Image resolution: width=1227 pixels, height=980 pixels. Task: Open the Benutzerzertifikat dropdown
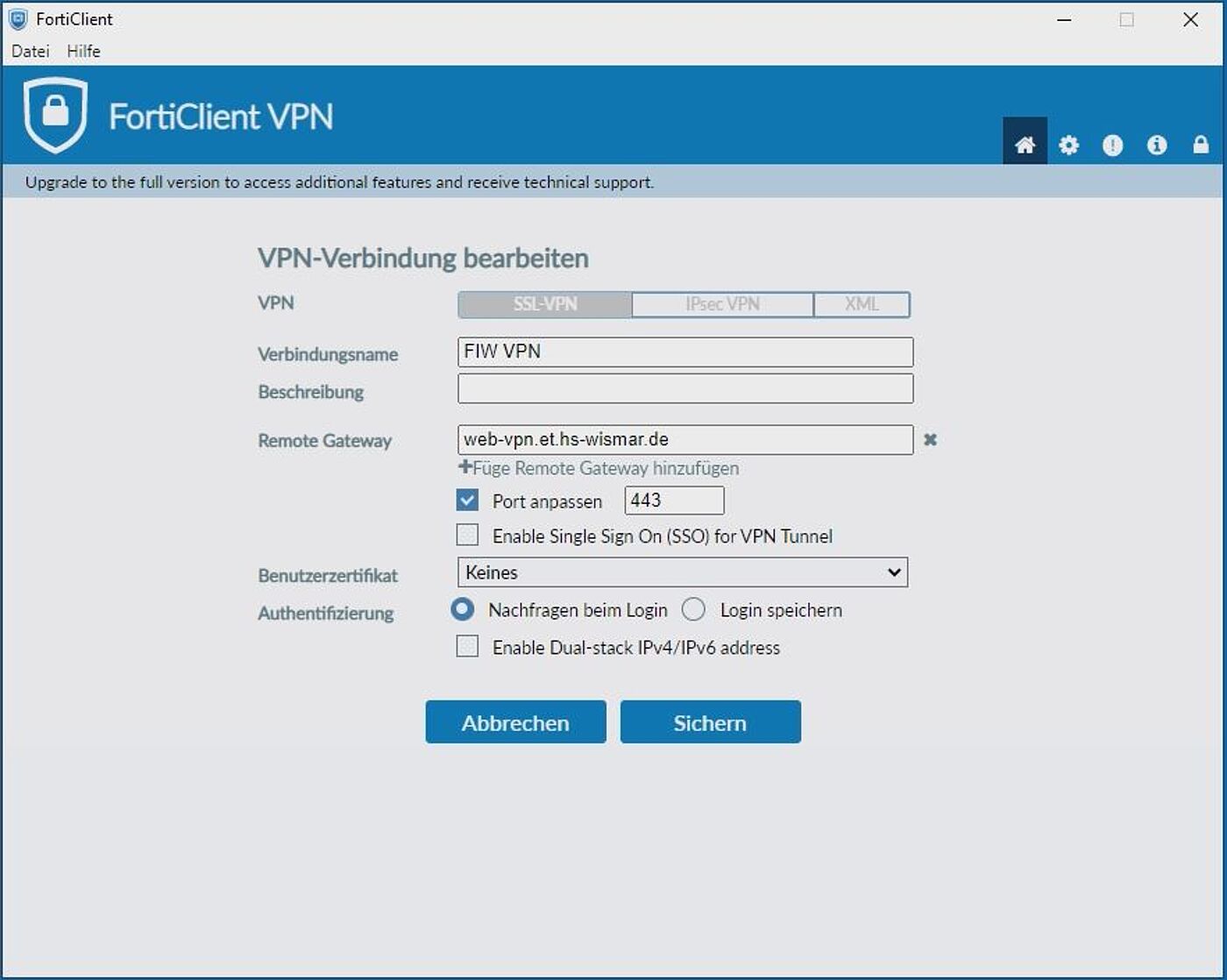(683, 572)
